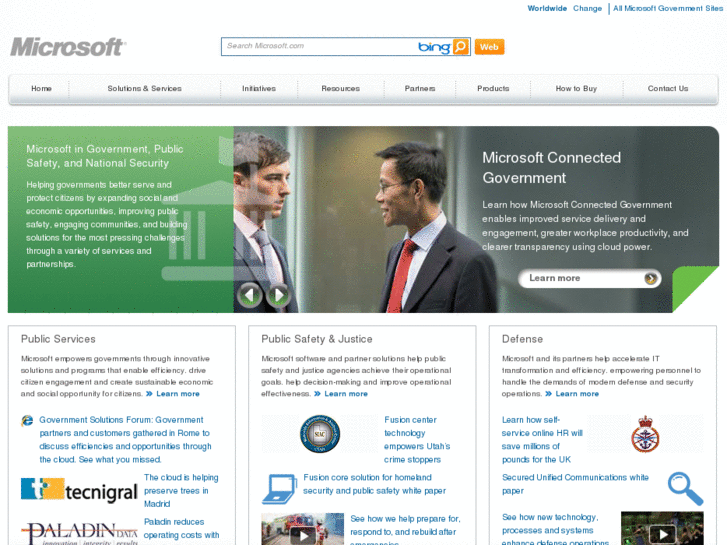Click magnifying glass icon beside Secured Unified Communications
Viewport: 727px width, 545px height.
click(685, 488)
